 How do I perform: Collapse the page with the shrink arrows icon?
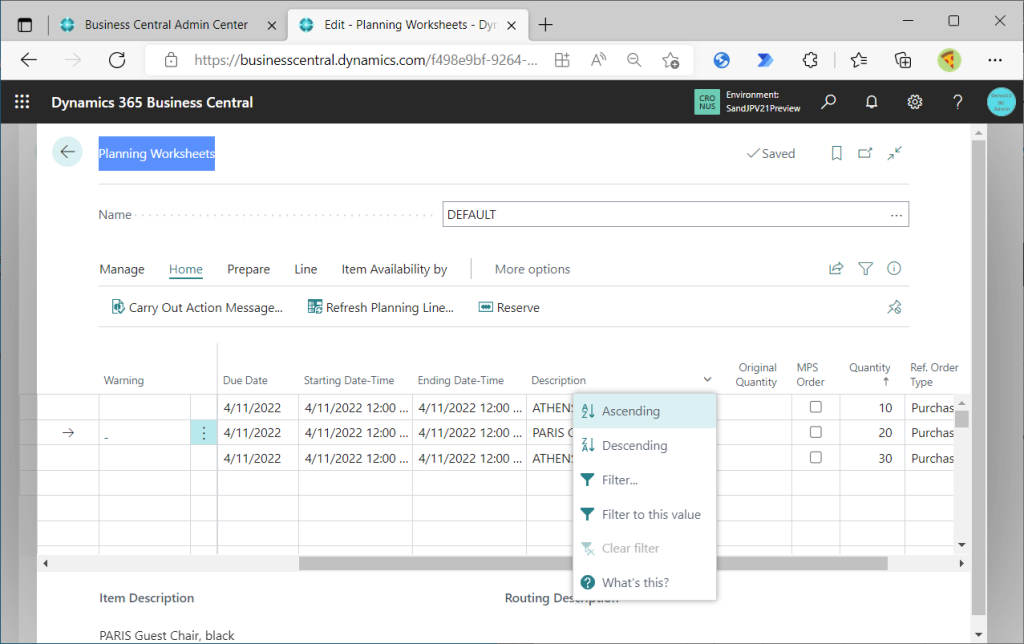tap(895, 153)
